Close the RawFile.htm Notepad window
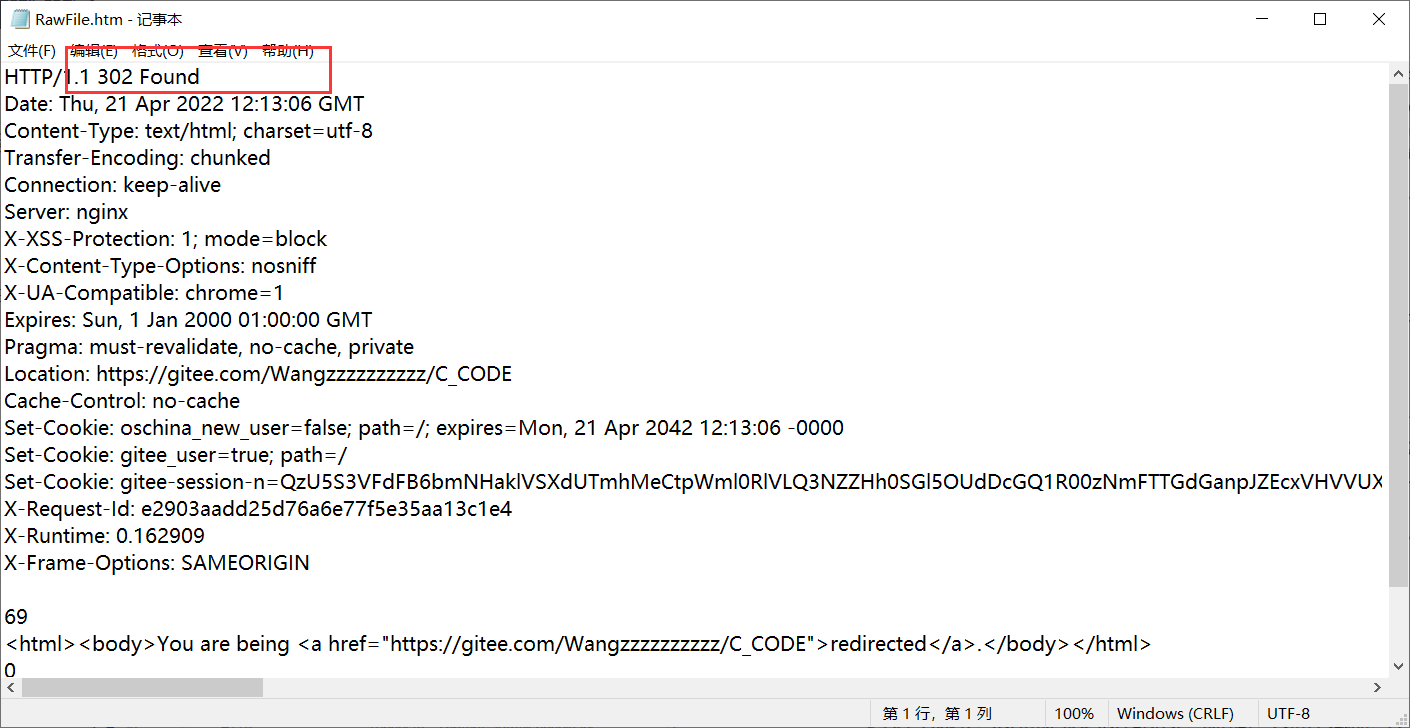This screenshot has width=1410, height=728. tap(1376, 19)
